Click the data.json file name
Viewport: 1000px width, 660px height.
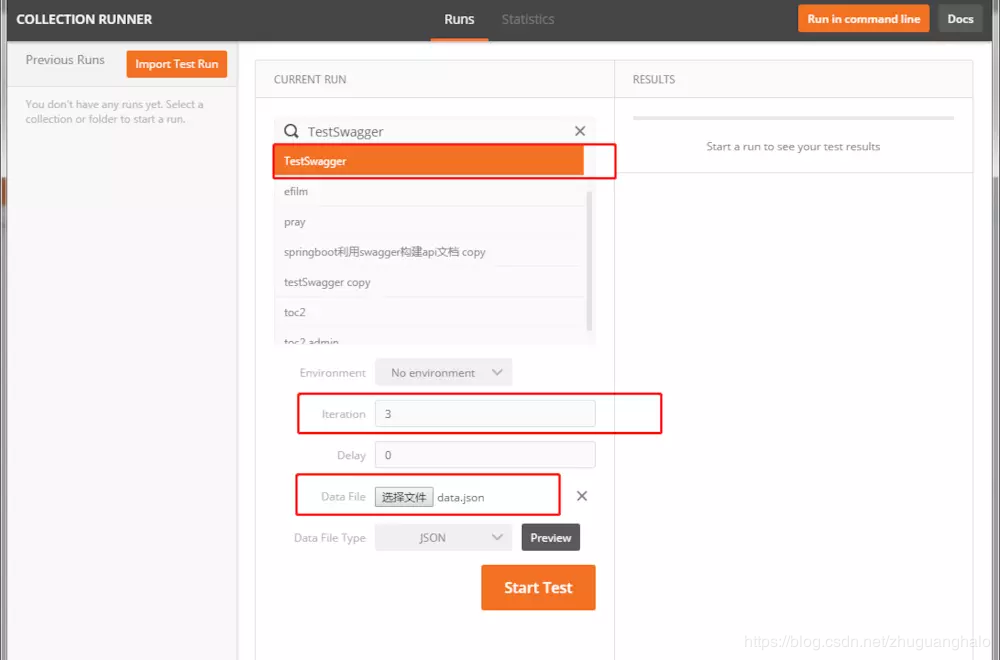pos(460,497)
